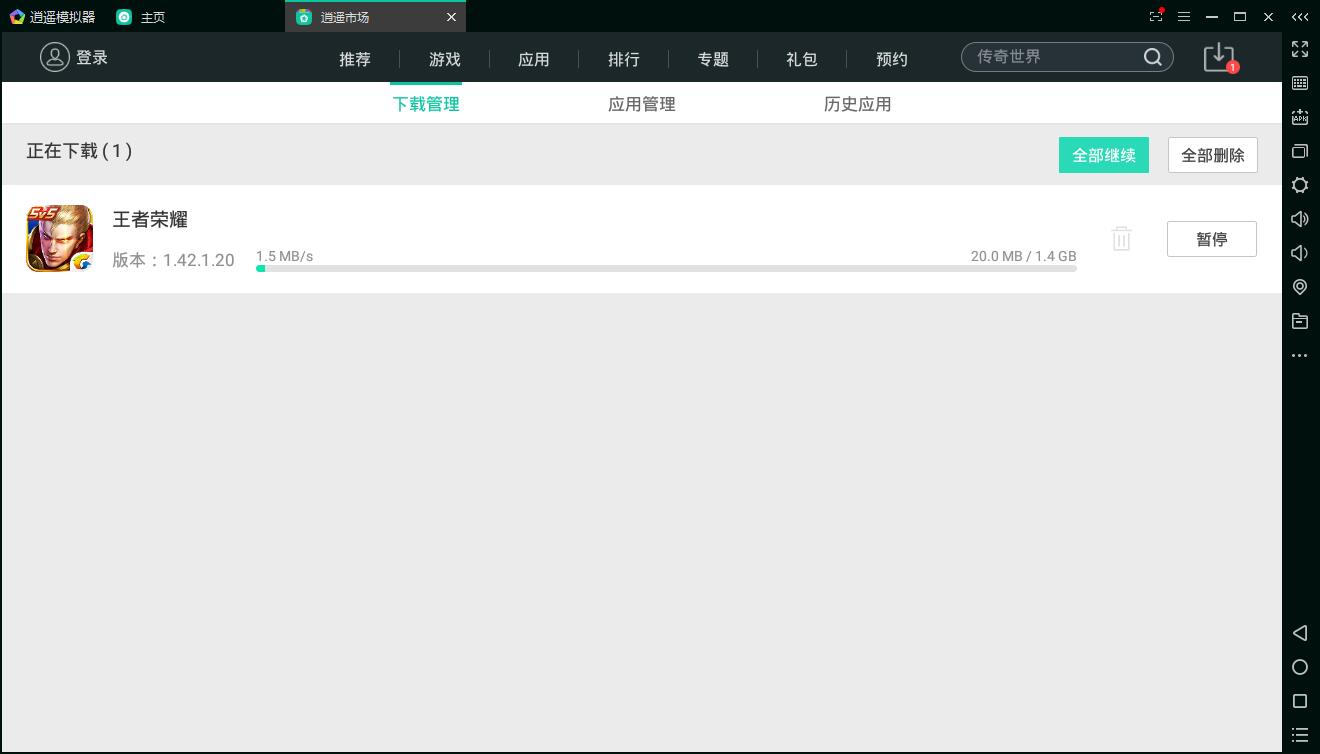Open the hamburger menu in title bar
Screen dimensions: 1320x754
tap(1184, 17)
